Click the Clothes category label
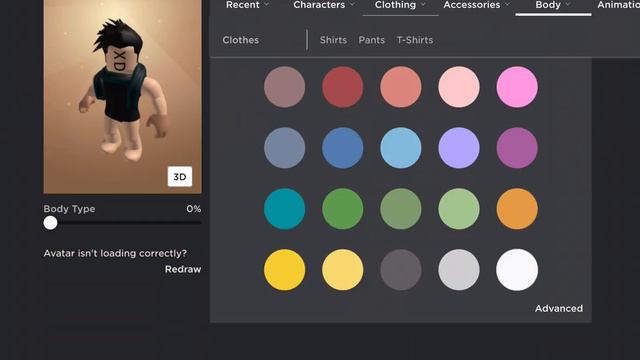This screenshot has height=360, width=640. (240, 40)
